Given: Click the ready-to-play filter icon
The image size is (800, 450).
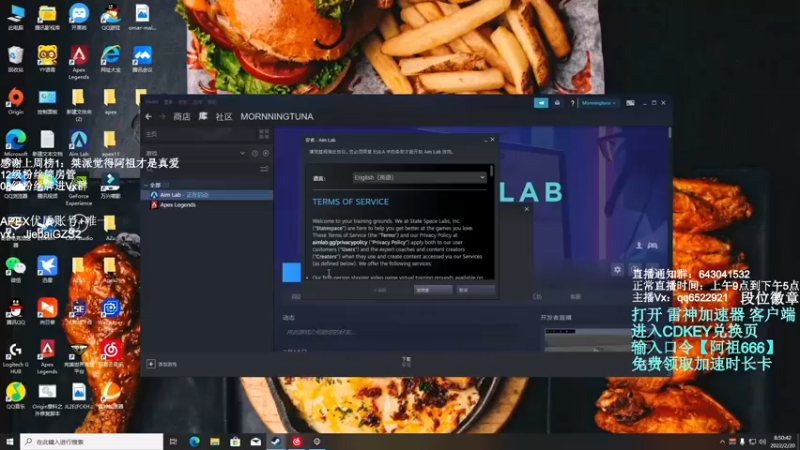Looking at the screenshot, I should click(x=266, y=153).
